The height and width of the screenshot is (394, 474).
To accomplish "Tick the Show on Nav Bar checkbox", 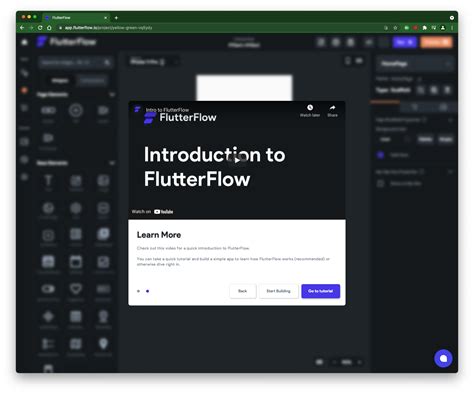I will (x=381, y=183).
